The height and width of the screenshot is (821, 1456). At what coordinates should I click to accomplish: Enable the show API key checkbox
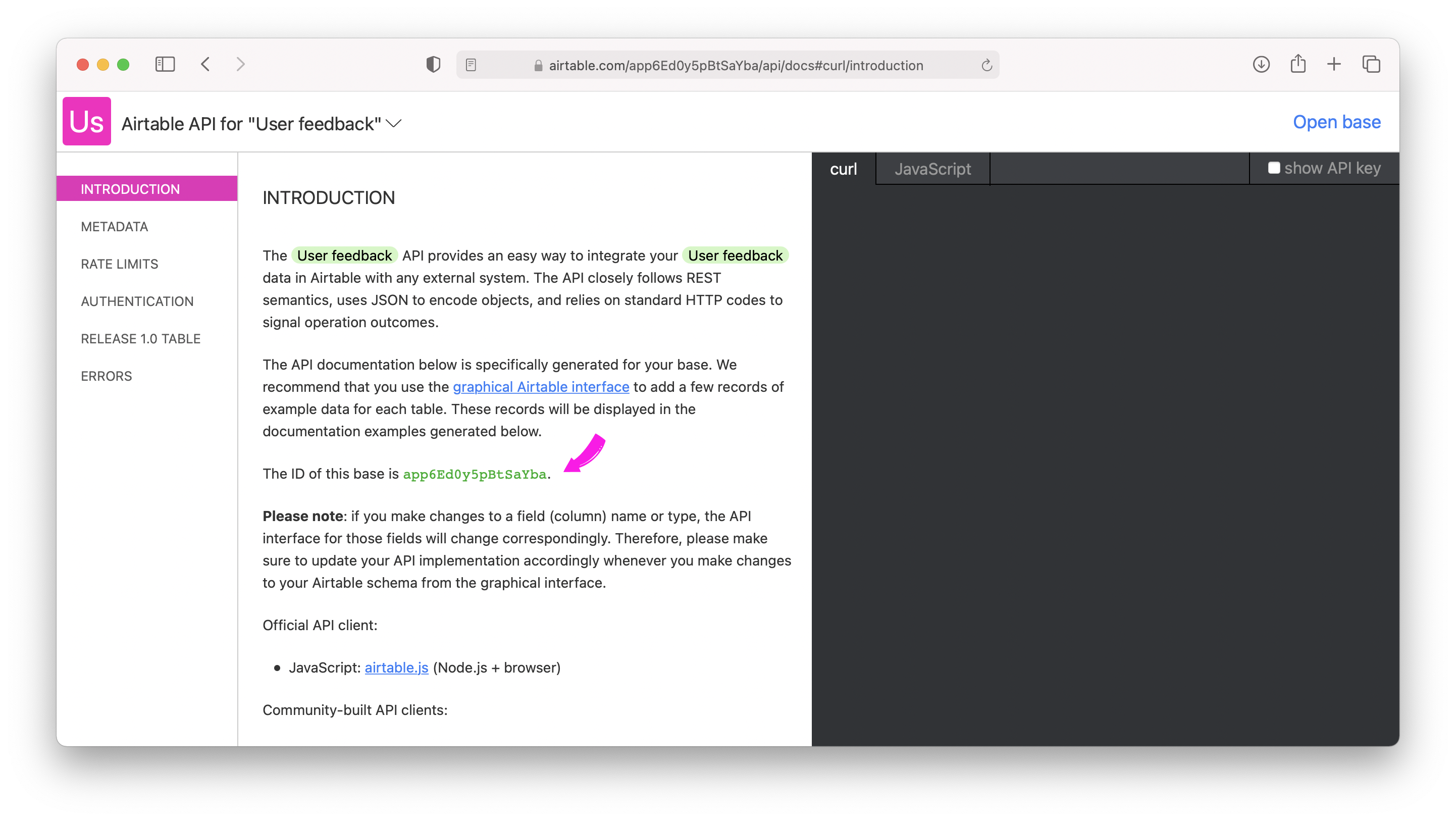pyautogui.click(x=1273, y=168)
